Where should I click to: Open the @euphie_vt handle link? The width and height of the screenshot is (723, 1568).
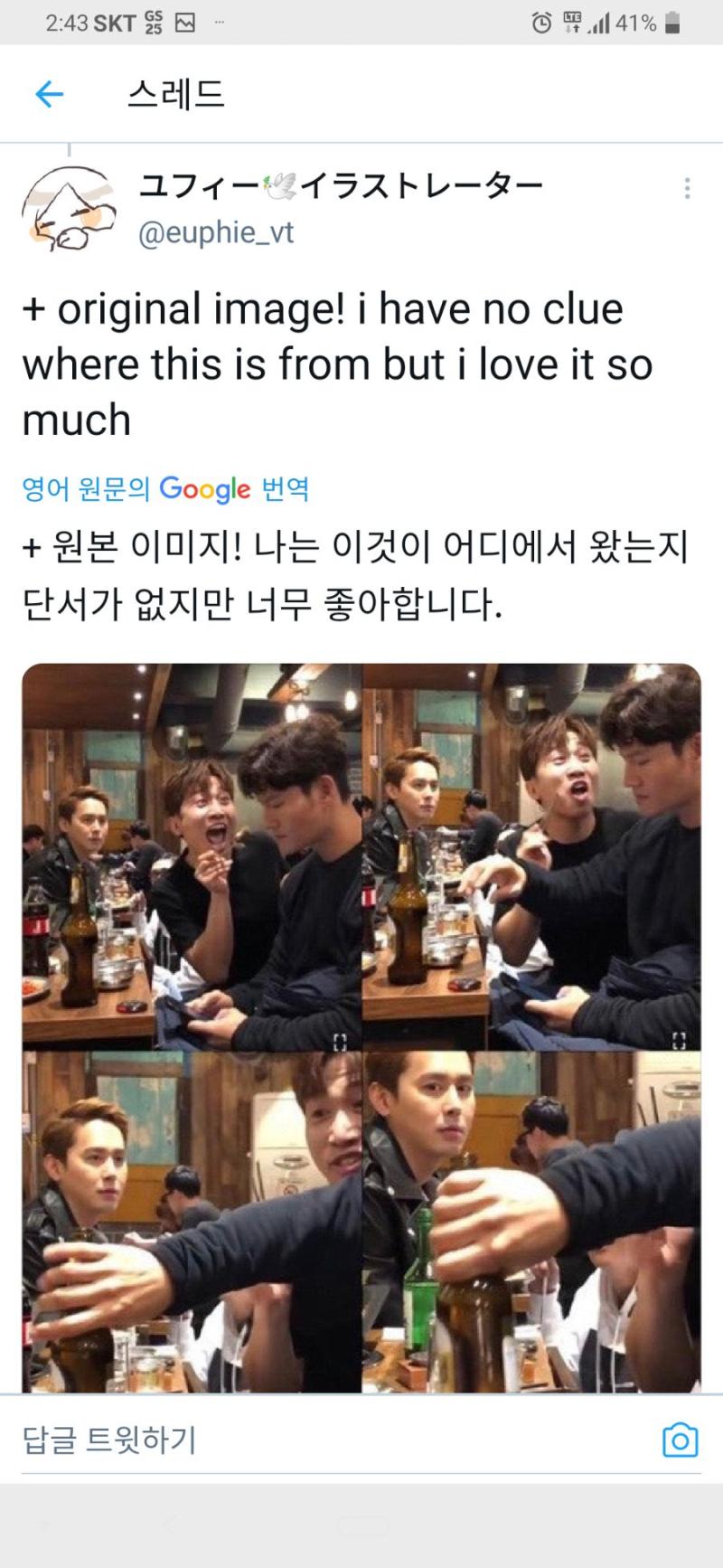[215, 233]
